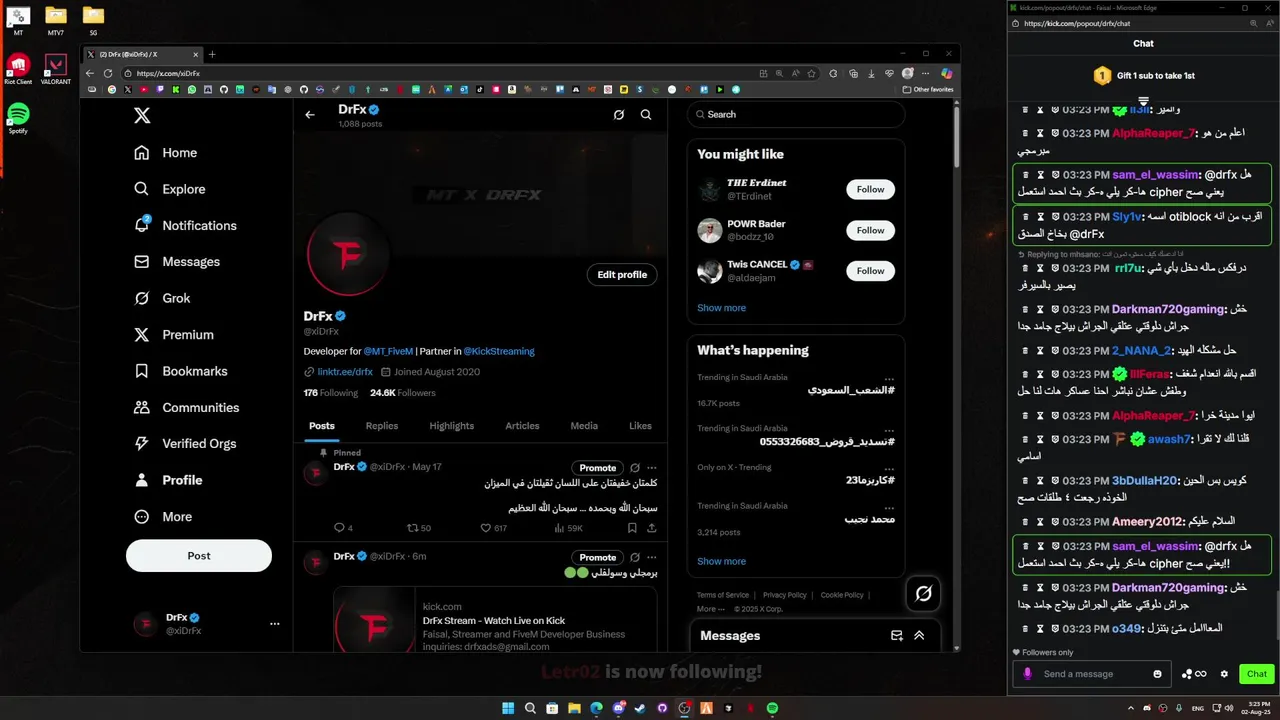Show more under You might like

point(721,308)
